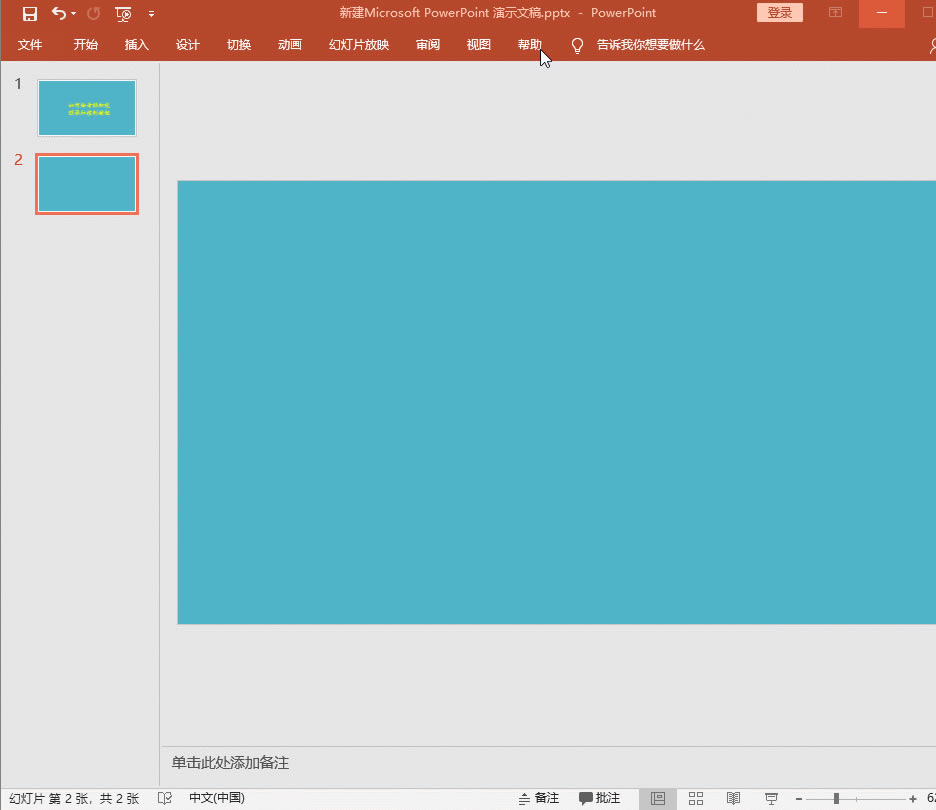Click the zoom out minus icon
The width and height of the screenshot is (936, 810).
click(x=799, y=798)
